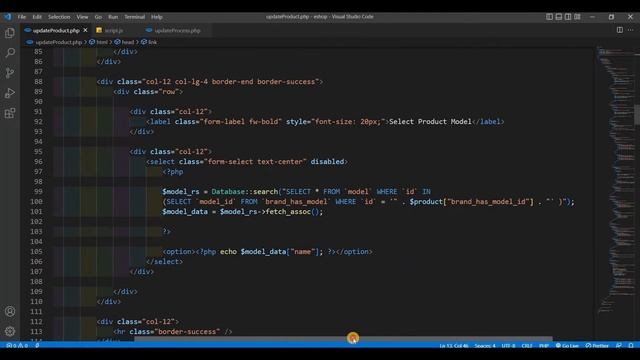This screenshot has width=640, height=360.
Task: Click errors and warnings status indicator
Action: [x=17, y=345]
